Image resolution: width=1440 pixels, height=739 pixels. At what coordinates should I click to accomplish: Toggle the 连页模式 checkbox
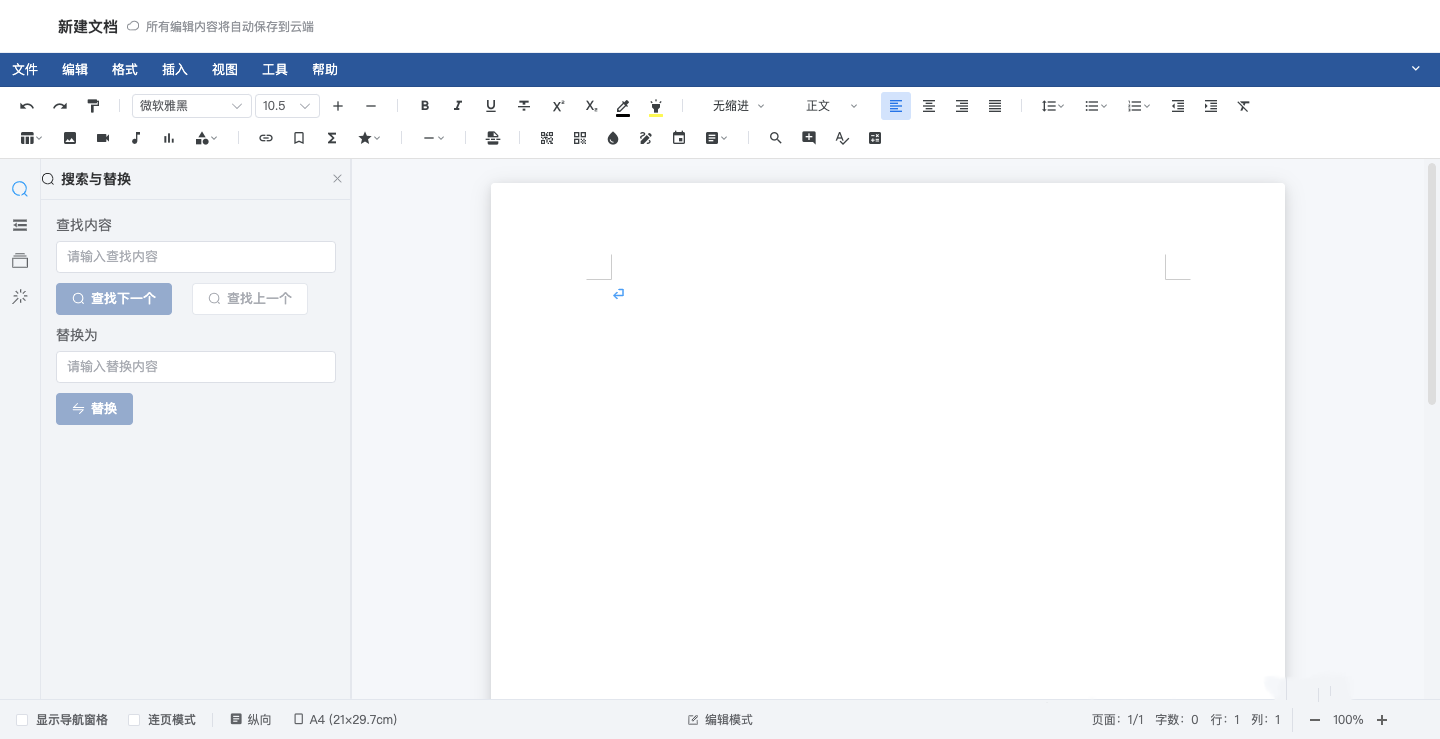pyautogui.click(x=134, y=720)
